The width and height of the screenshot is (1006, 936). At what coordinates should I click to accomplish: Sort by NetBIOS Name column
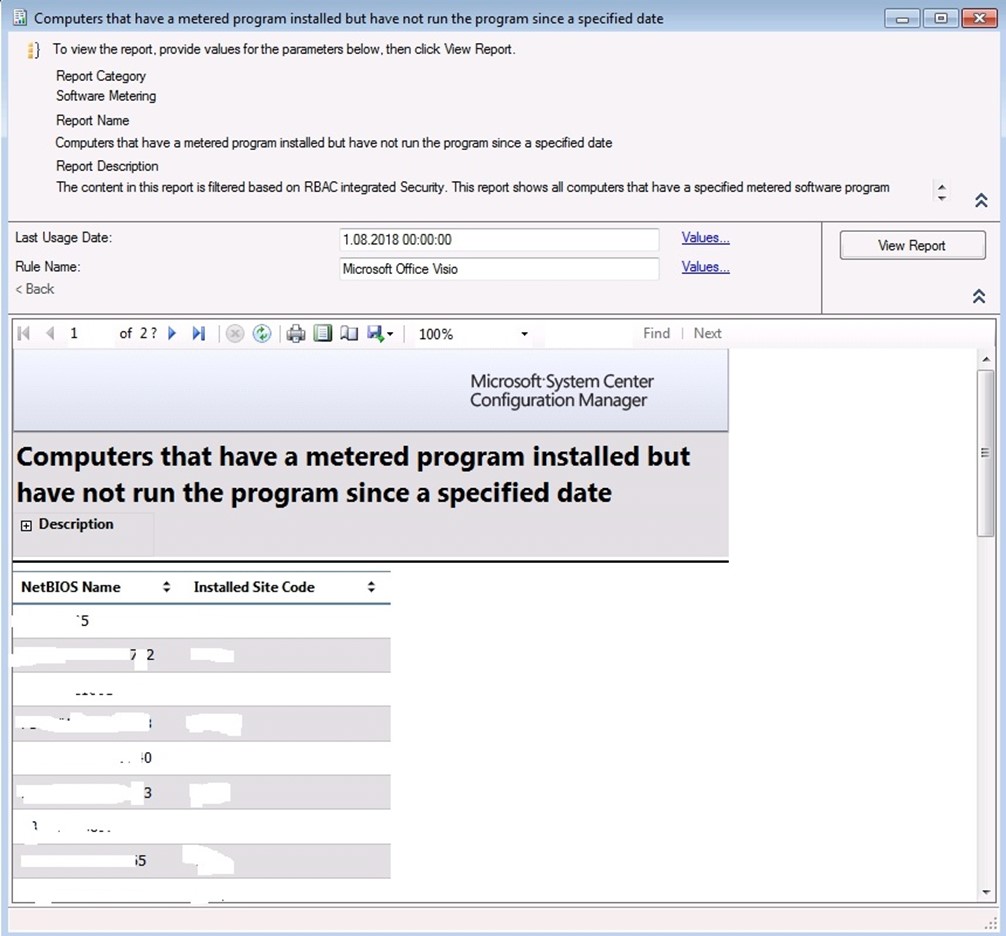coord(166,587)
